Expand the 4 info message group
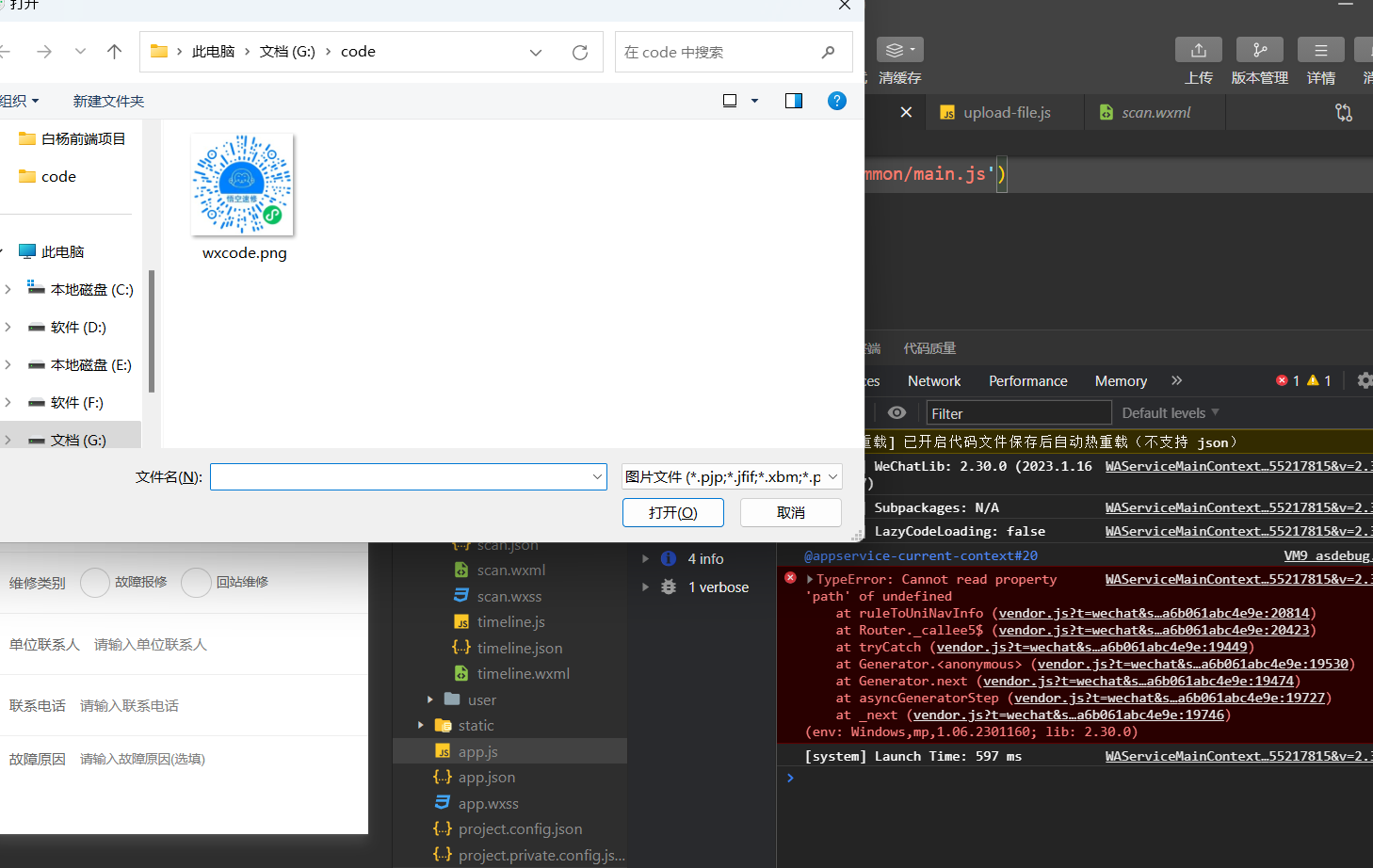1373x868 pixels. pyautogui.click(x=646, y=558)
